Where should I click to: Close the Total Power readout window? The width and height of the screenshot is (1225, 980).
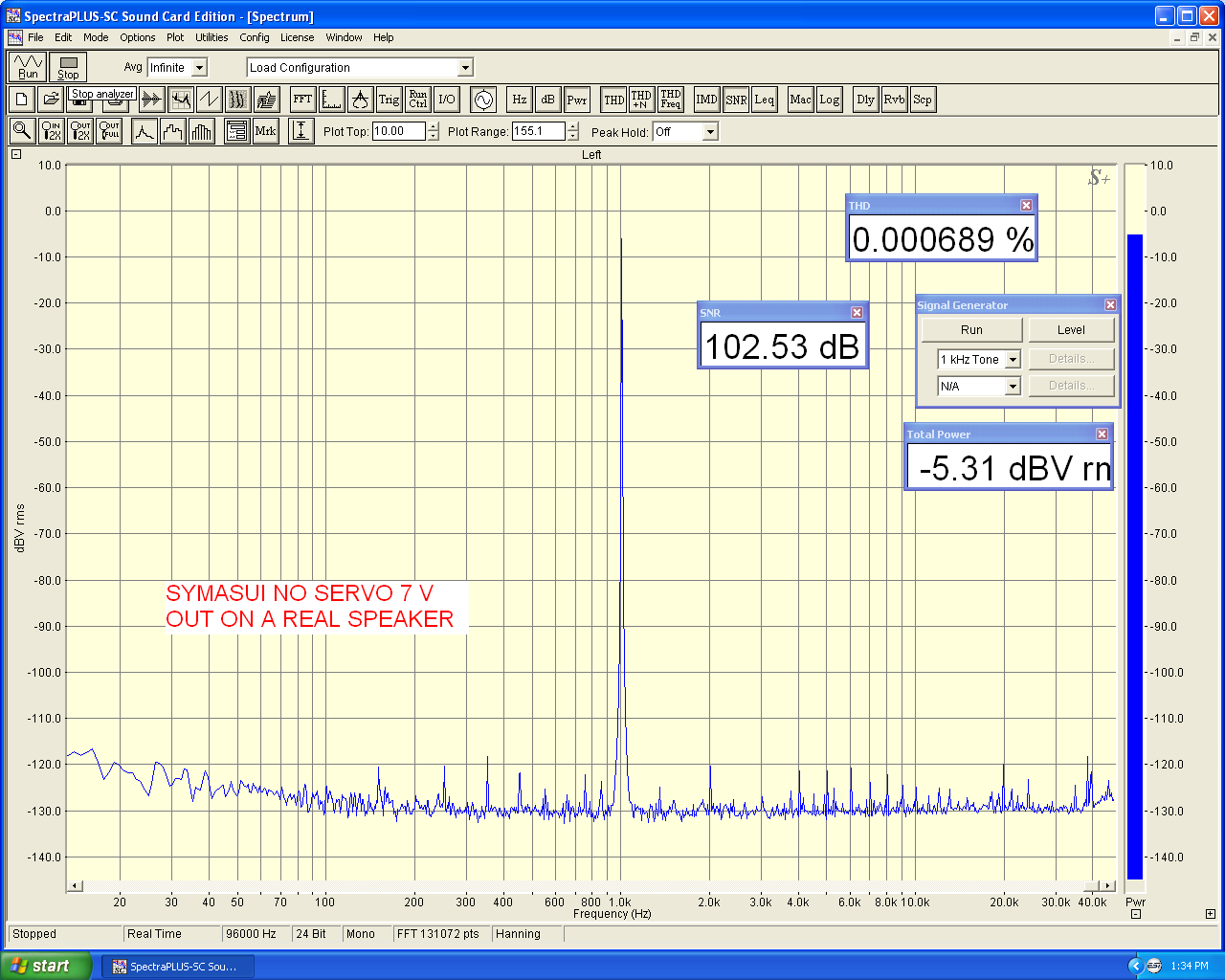click(1102, 434)
